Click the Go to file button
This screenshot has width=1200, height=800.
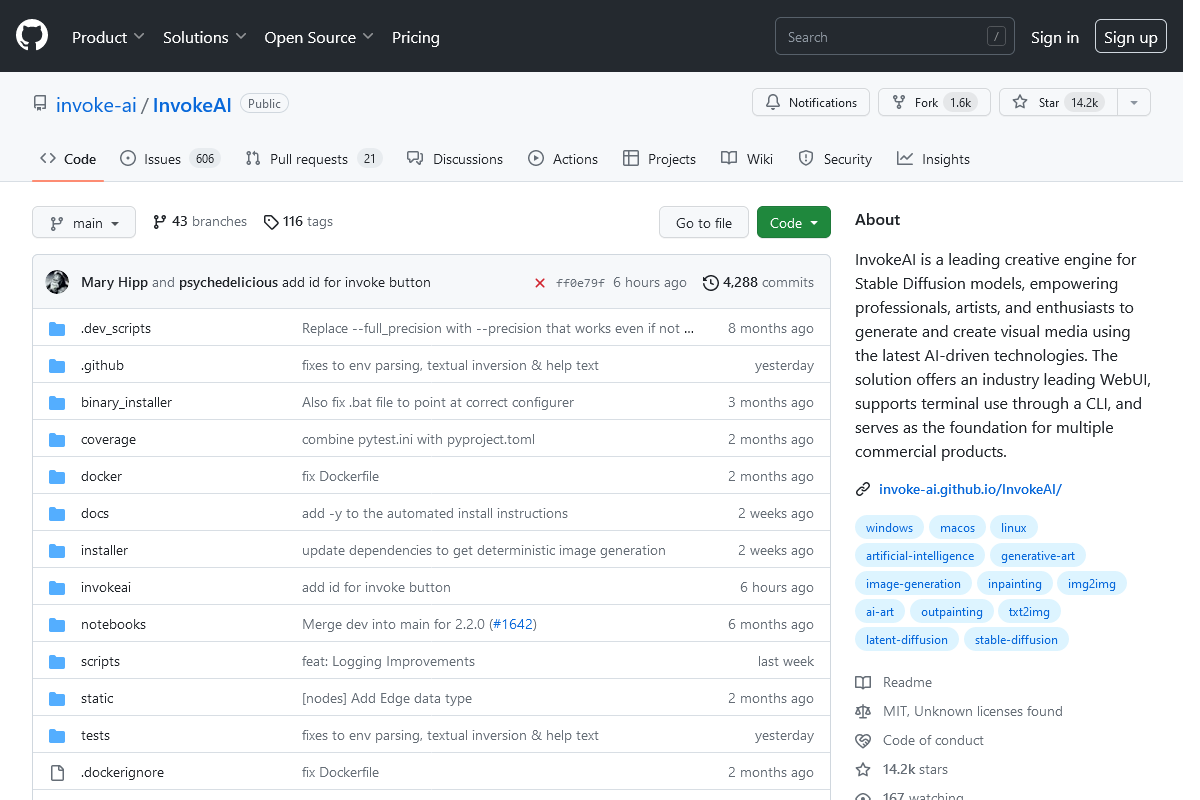[703, 222]
